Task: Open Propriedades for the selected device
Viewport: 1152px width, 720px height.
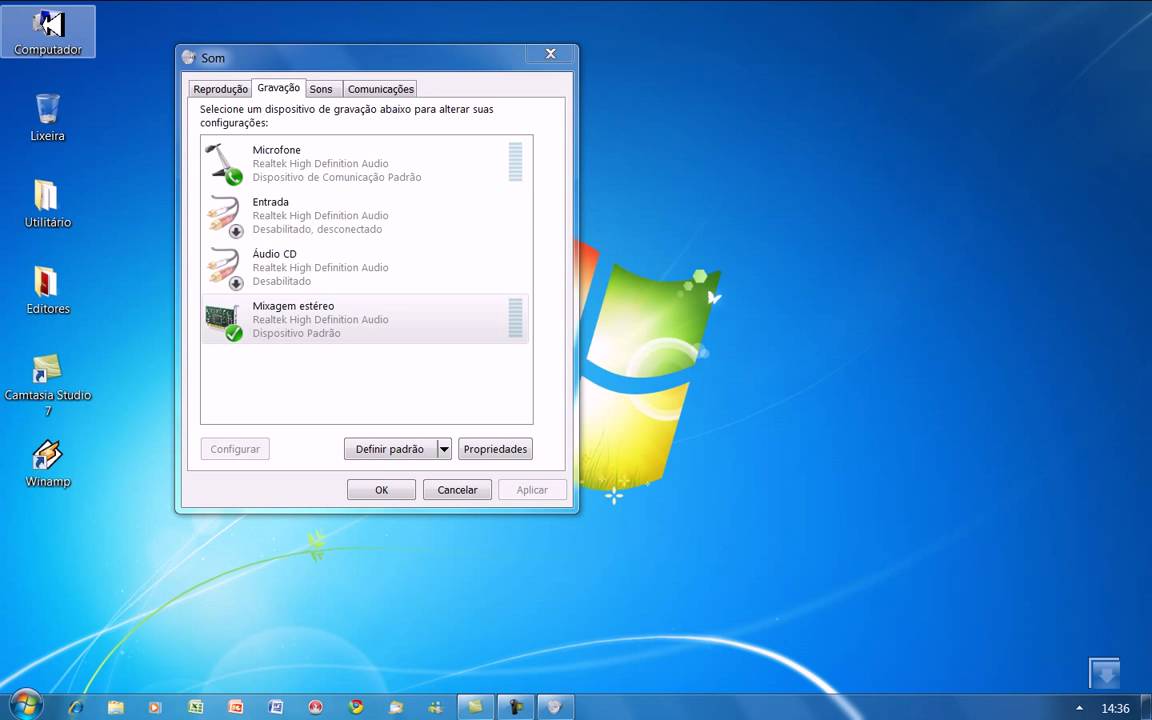Action: tap(495, 449)
